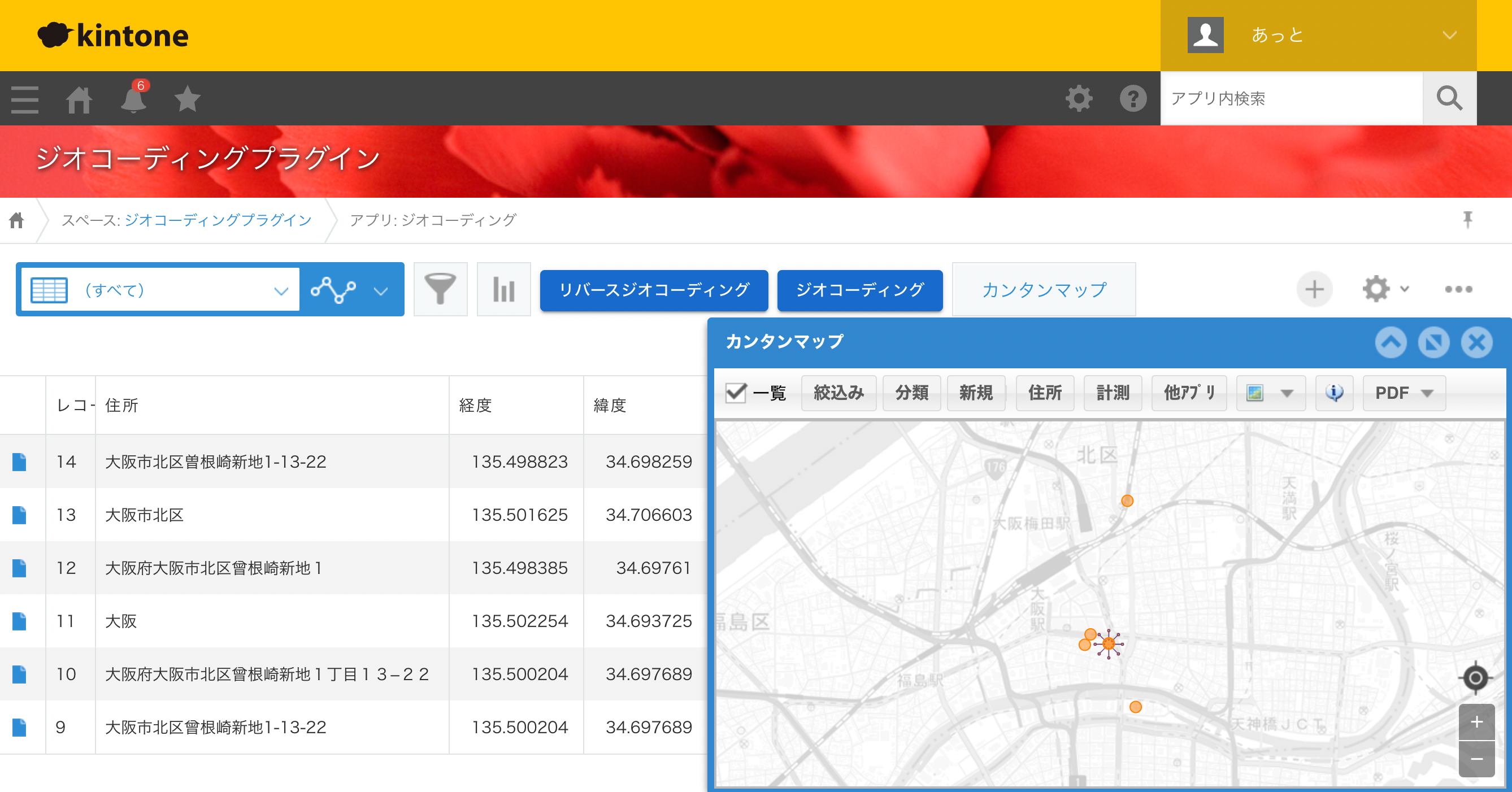Click the southern orange map marker

pyautogui.click(x=1135, y=707)
